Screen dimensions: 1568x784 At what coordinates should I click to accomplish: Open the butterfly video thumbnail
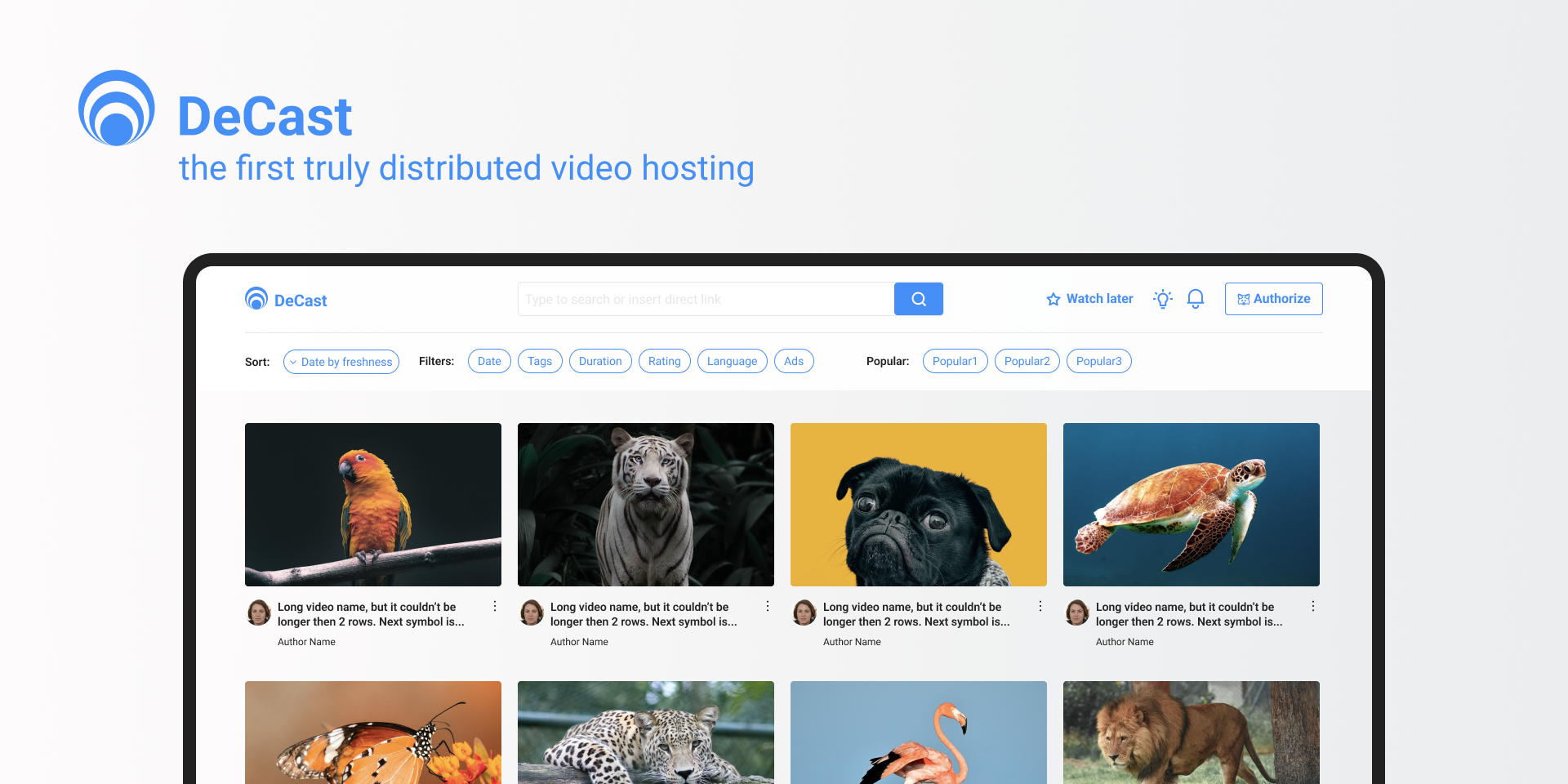tap(373, 733)
